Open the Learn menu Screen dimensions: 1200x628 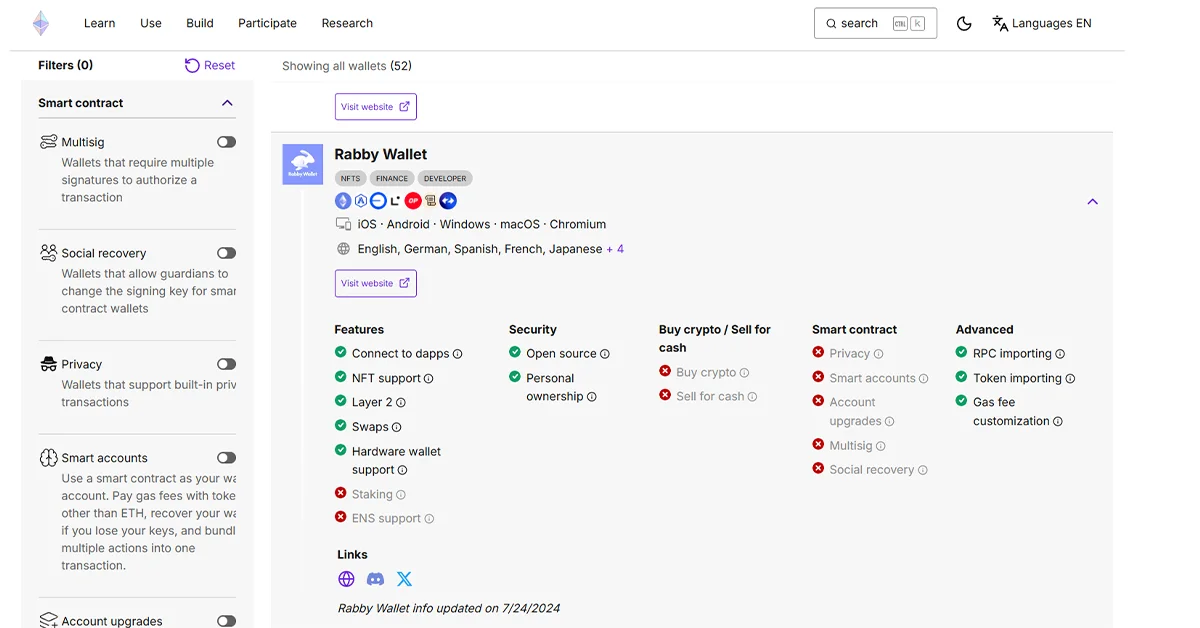click(99, 23)
